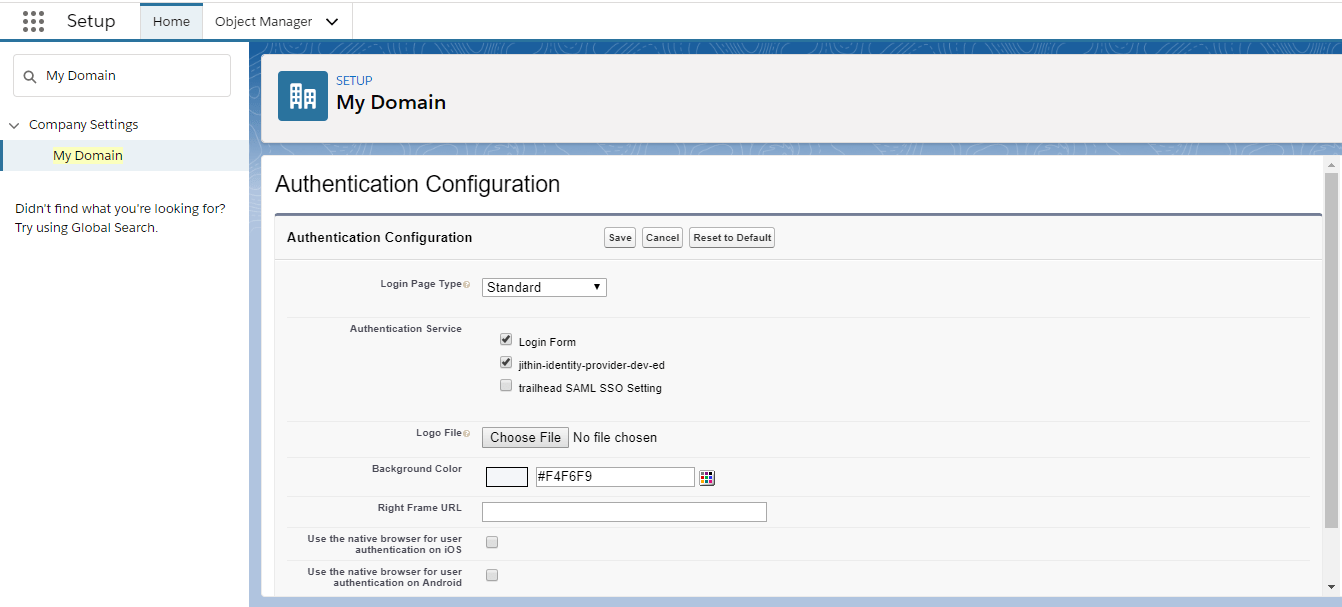
Task: Toggle the Login Form checkbox
Action: click(x=506, y=340)
